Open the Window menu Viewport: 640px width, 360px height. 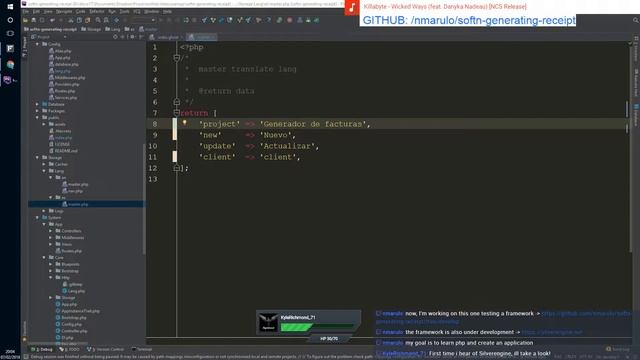click(x=151, y=11)
